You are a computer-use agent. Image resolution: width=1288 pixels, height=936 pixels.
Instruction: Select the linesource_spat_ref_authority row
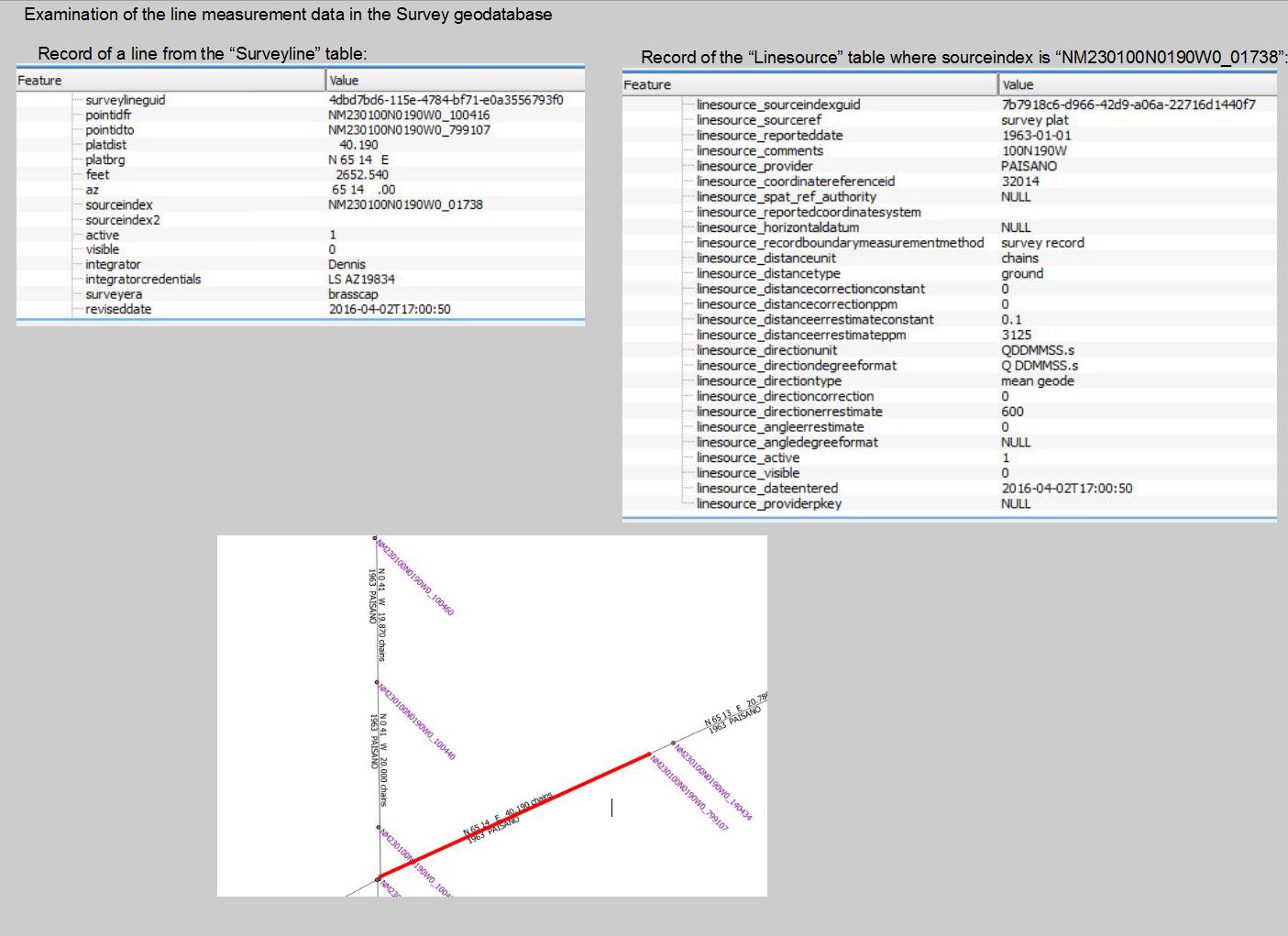coord(950,197)
